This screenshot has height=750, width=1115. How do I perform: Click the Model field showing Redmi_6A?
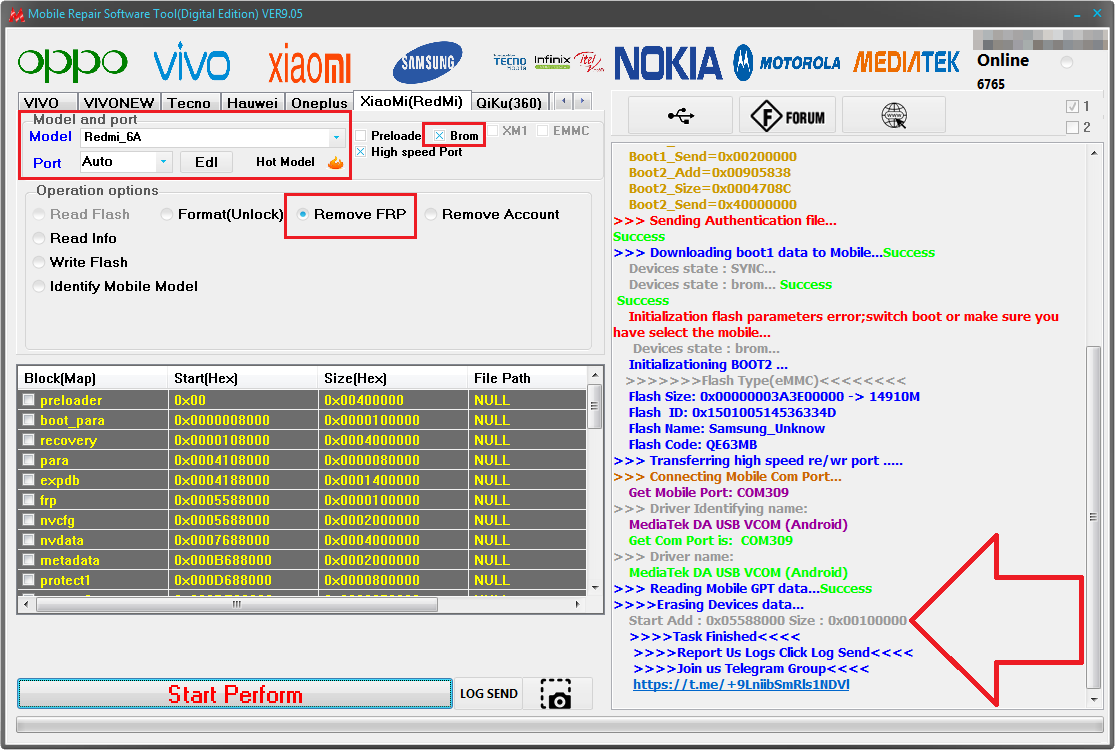point(212,137)
